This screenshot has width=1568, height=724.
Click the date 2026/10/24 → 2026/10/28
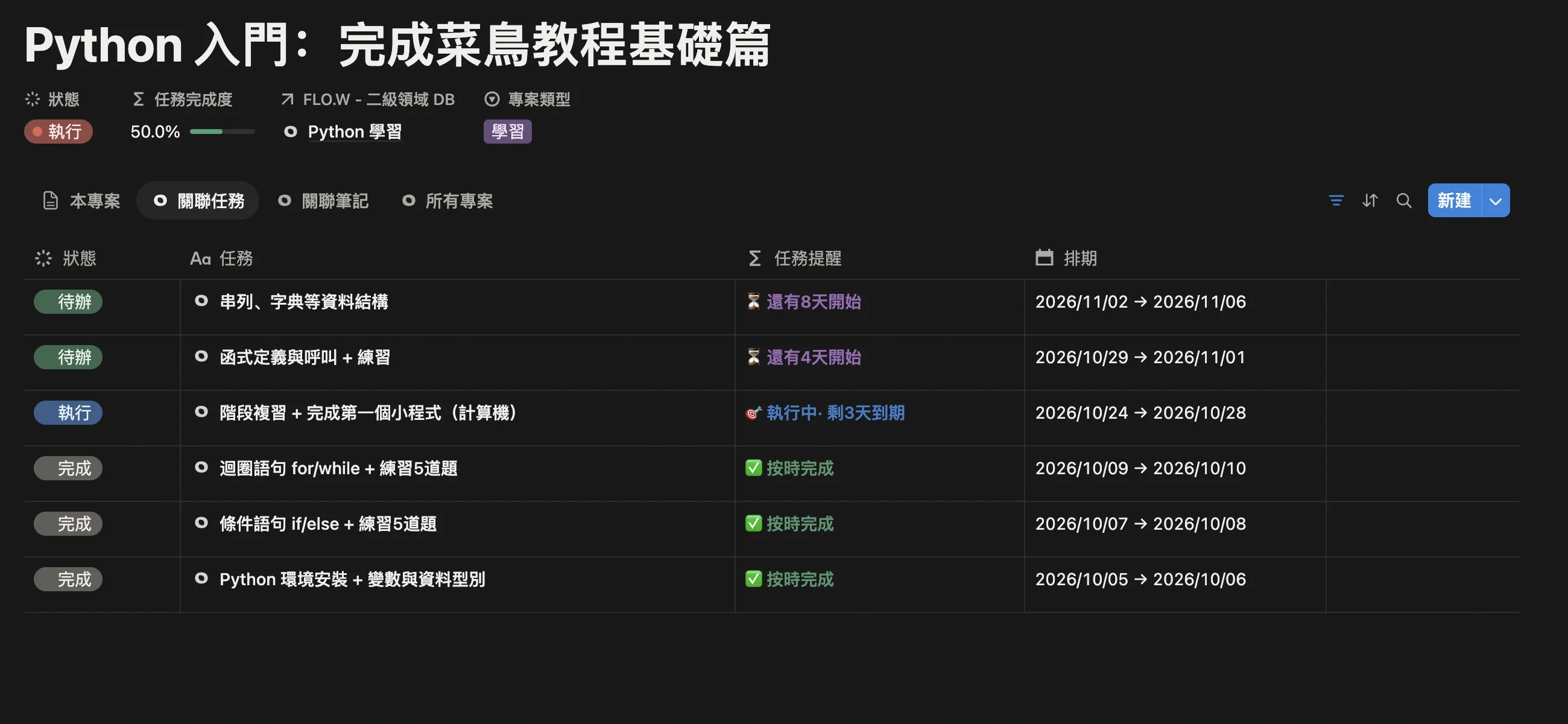click(1140, 413)
